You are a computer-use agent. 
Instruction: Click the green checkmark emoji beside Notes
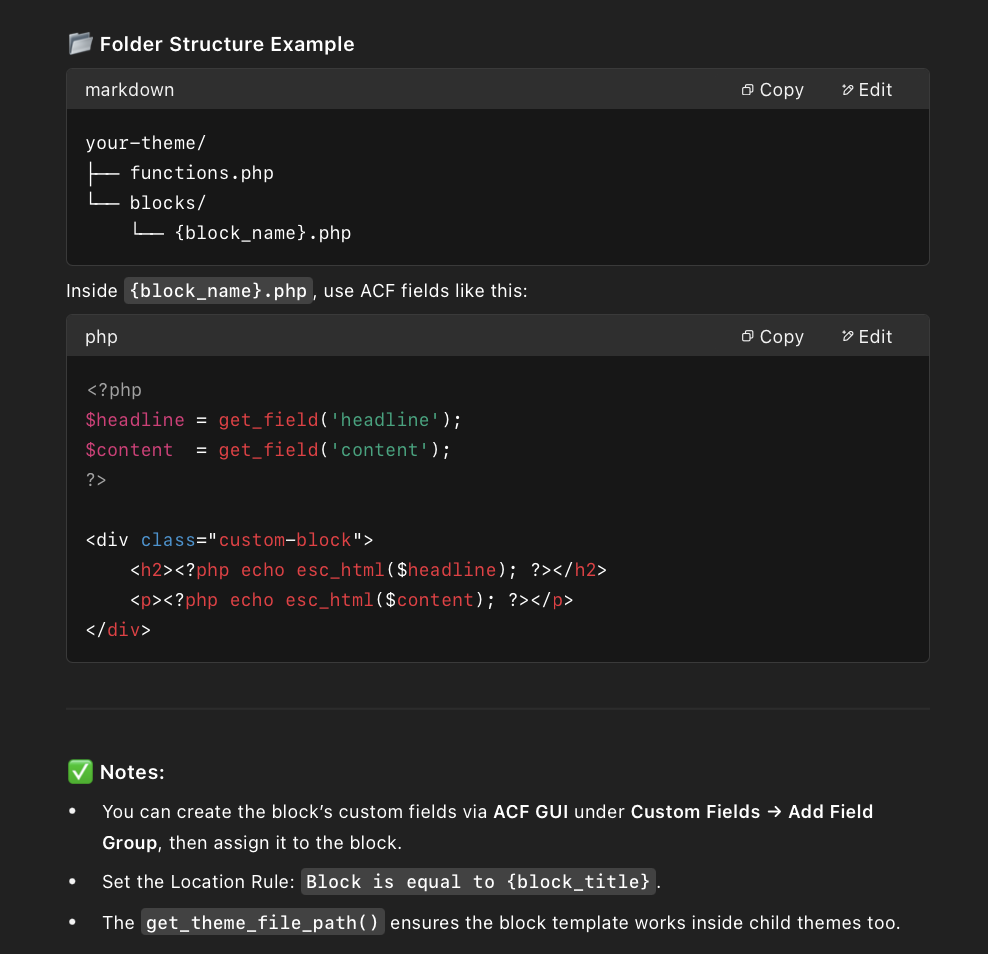tap(80, 771)
